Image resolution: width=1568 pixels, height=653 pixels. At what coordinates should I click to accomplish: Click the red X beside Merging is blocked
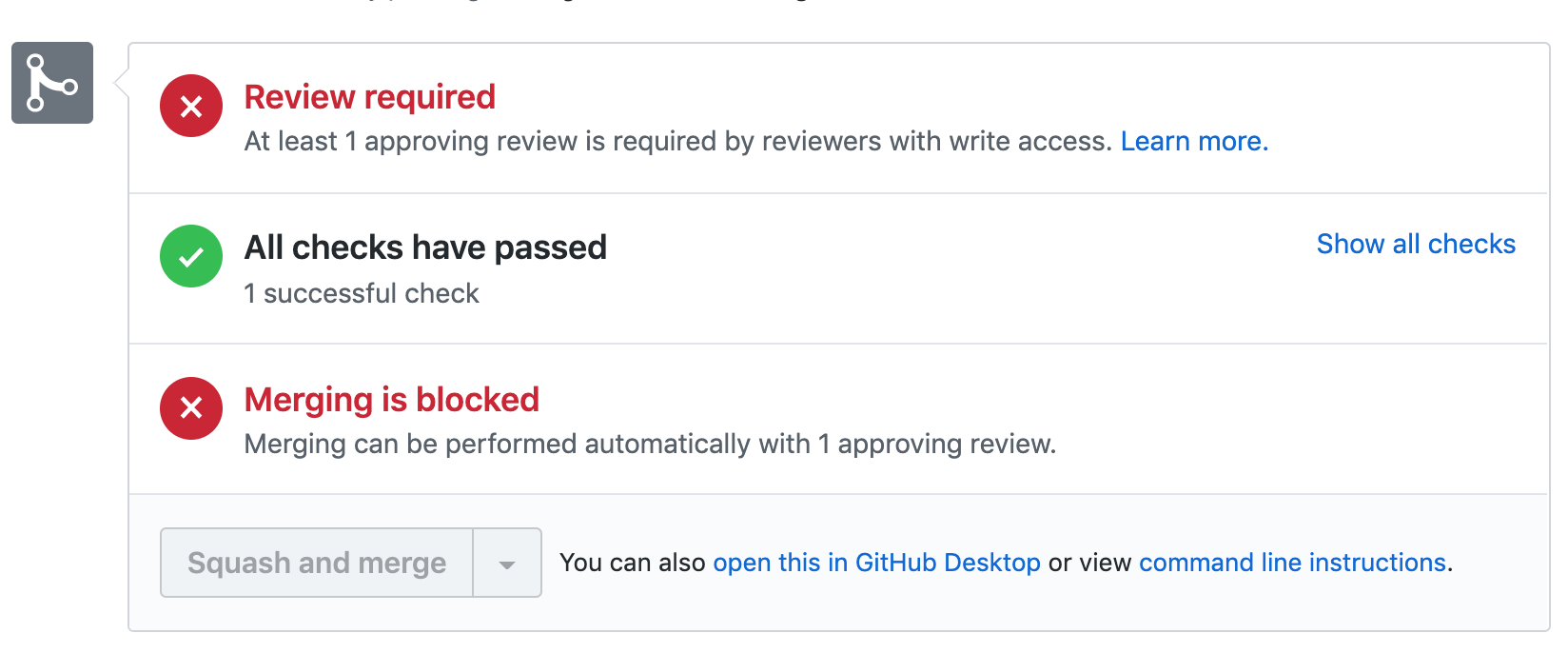(x=190, y=408)
